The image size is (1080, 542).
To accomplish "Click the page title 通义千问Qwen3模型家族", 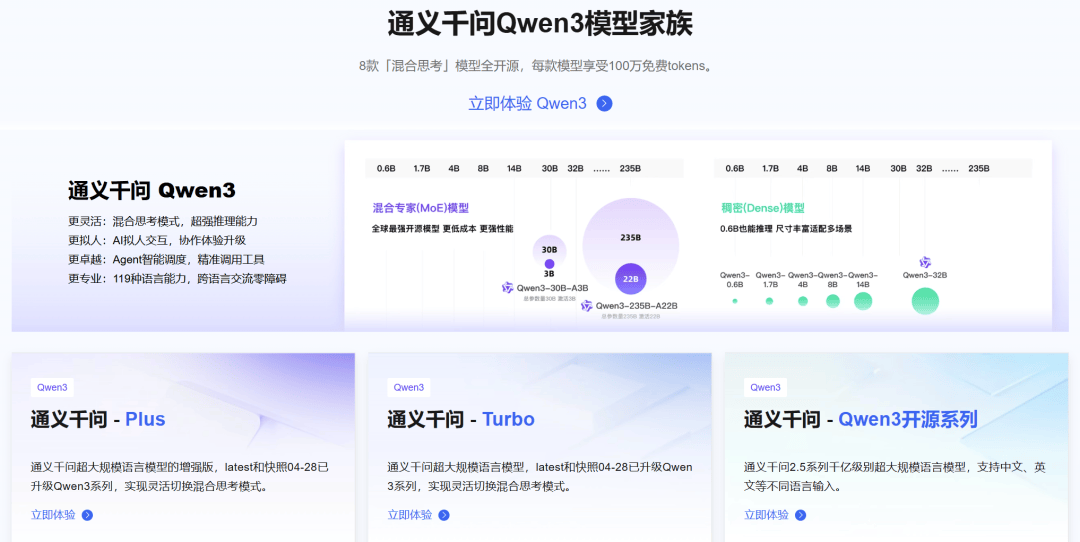I will [x=540, y=24].
